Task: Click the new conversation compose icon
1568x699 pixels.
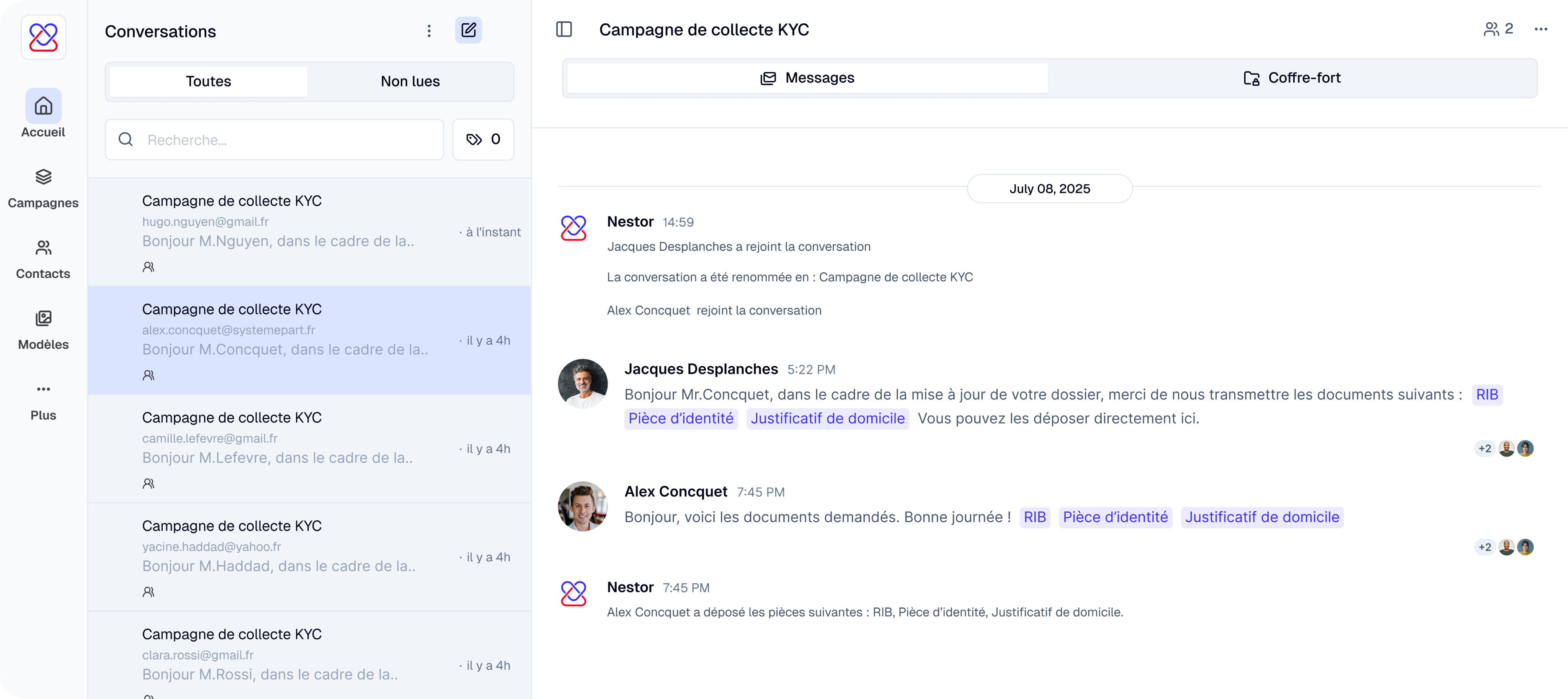Action: [x=468, y=30]
